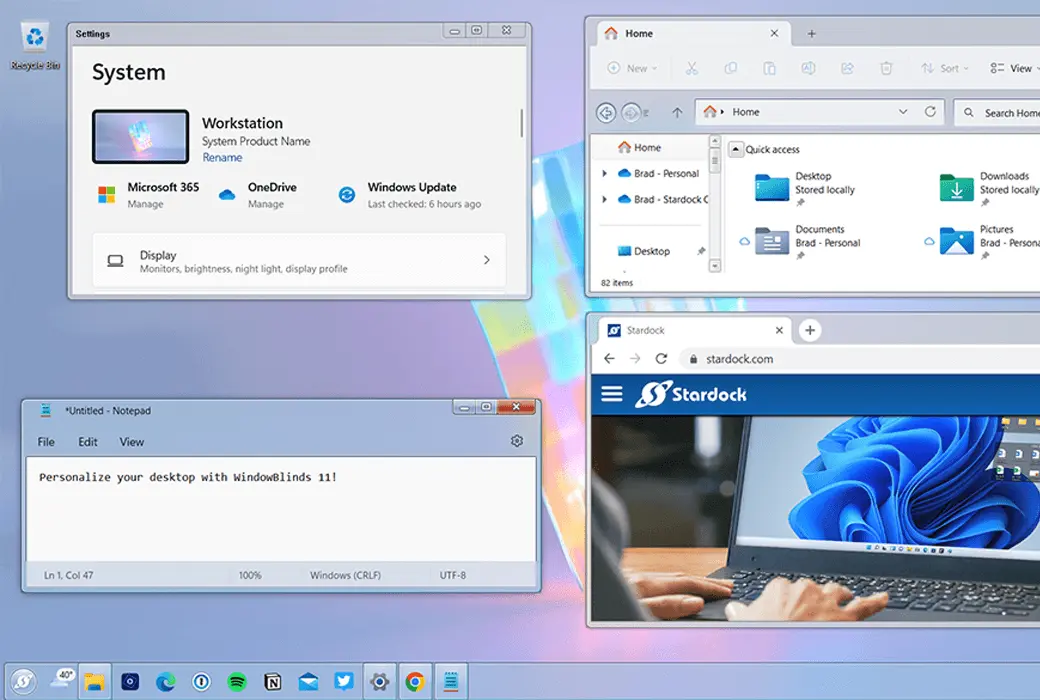Launch Spotify from the taskbar
1040x700 pixels.
coord(237,681)
